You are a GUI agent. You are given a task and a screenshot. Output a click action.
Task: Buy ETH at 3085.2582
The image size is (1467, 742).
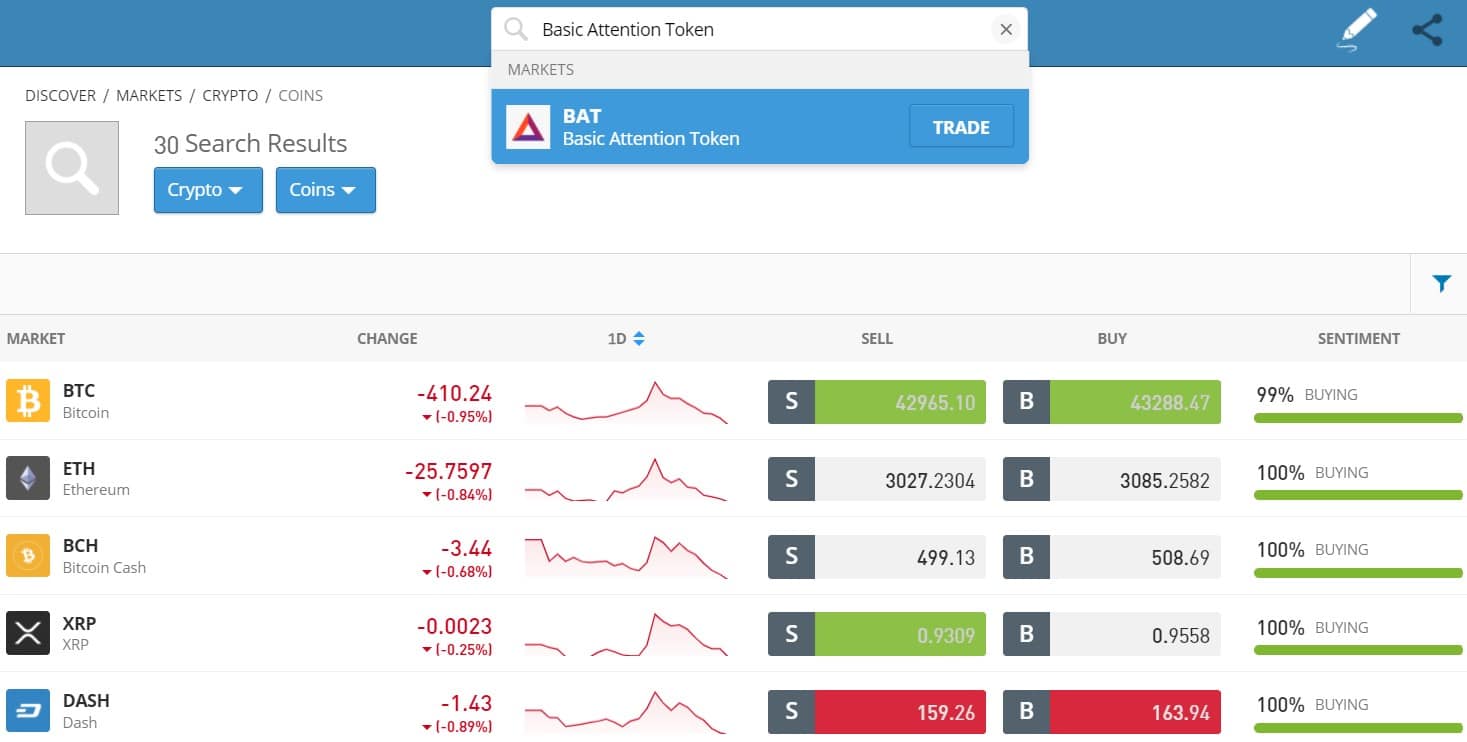[x=1136, y=479]
